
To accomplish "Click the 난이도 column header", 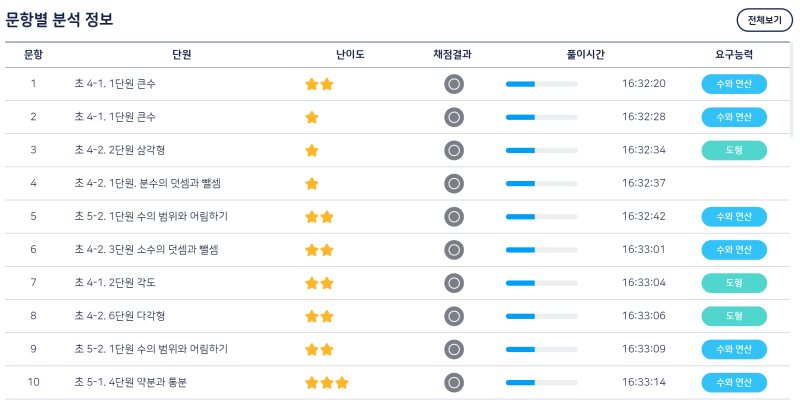I will (350, 55).
